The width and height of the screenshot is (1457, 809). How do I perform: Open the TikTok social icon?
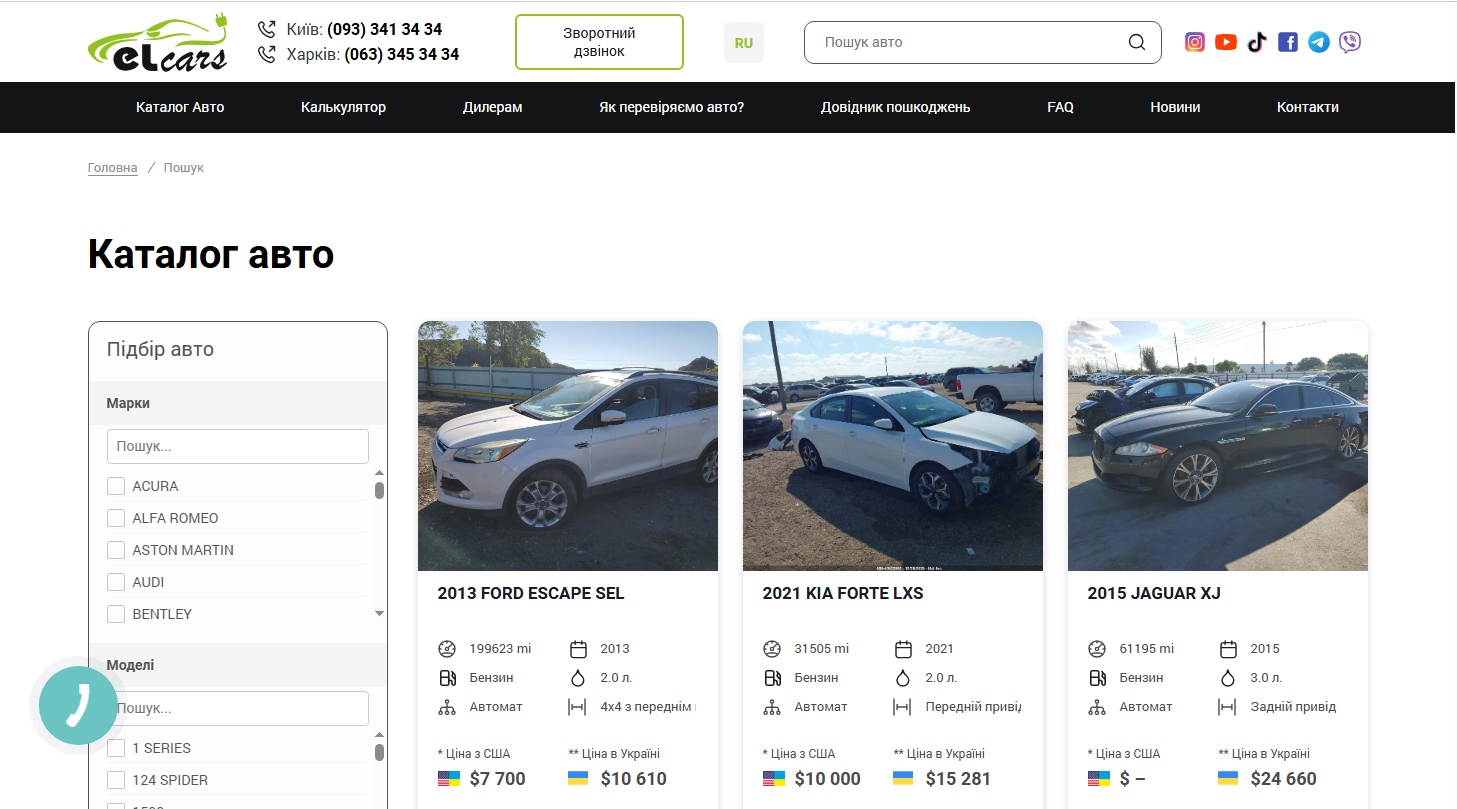click(x=1257, y=42)
